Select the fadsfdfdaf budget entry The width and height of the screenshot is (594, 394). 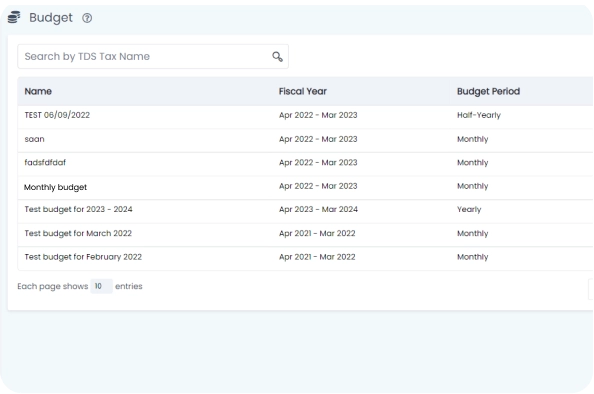tap(45, 163)
